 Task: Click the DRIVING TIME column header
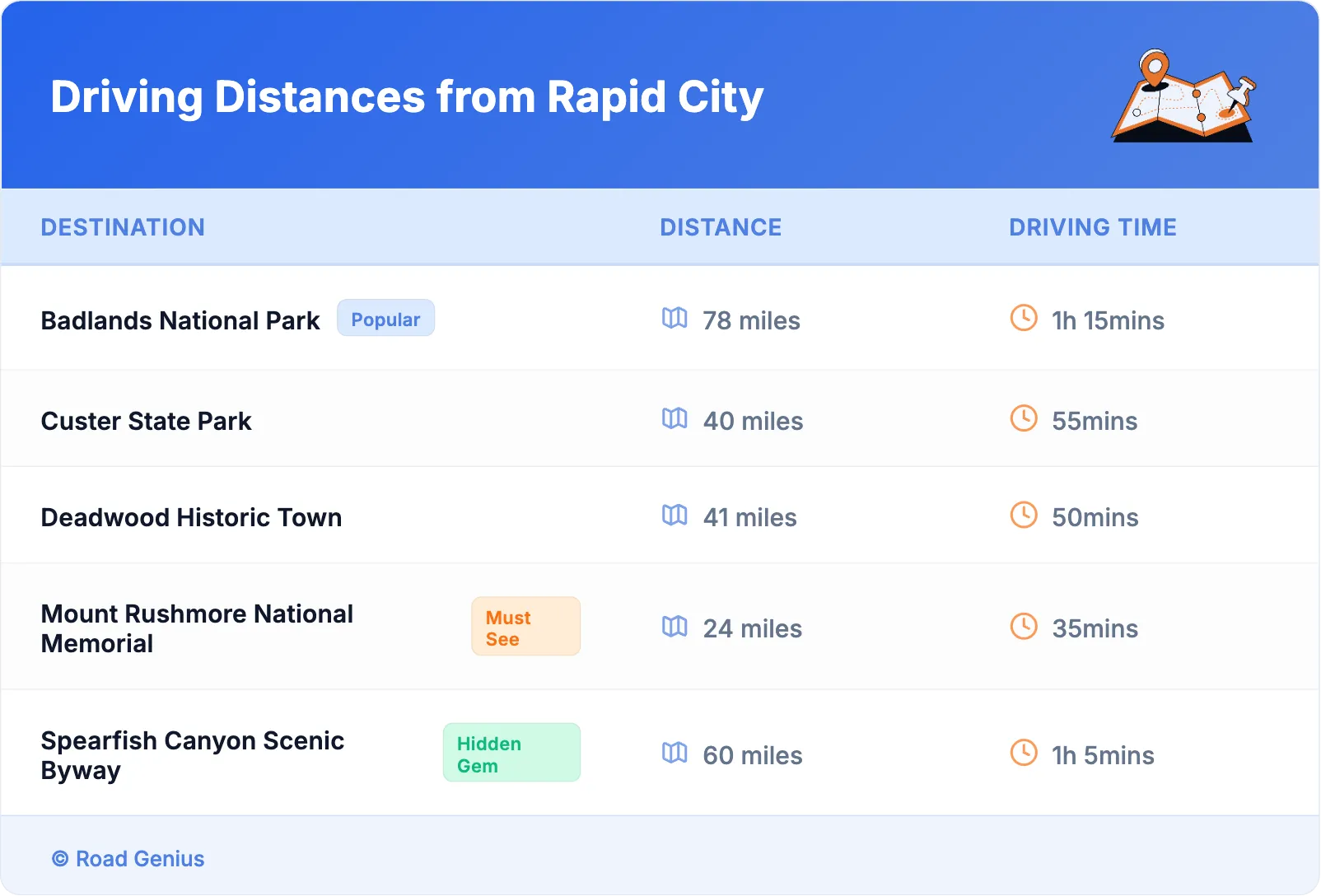[1093, 227]
